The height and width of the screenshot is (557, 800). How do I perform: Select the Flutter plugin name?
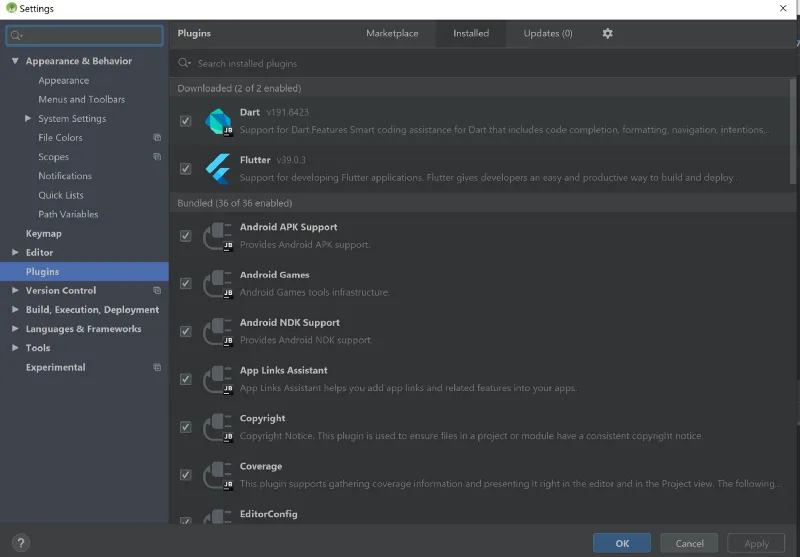pos(255,160)
